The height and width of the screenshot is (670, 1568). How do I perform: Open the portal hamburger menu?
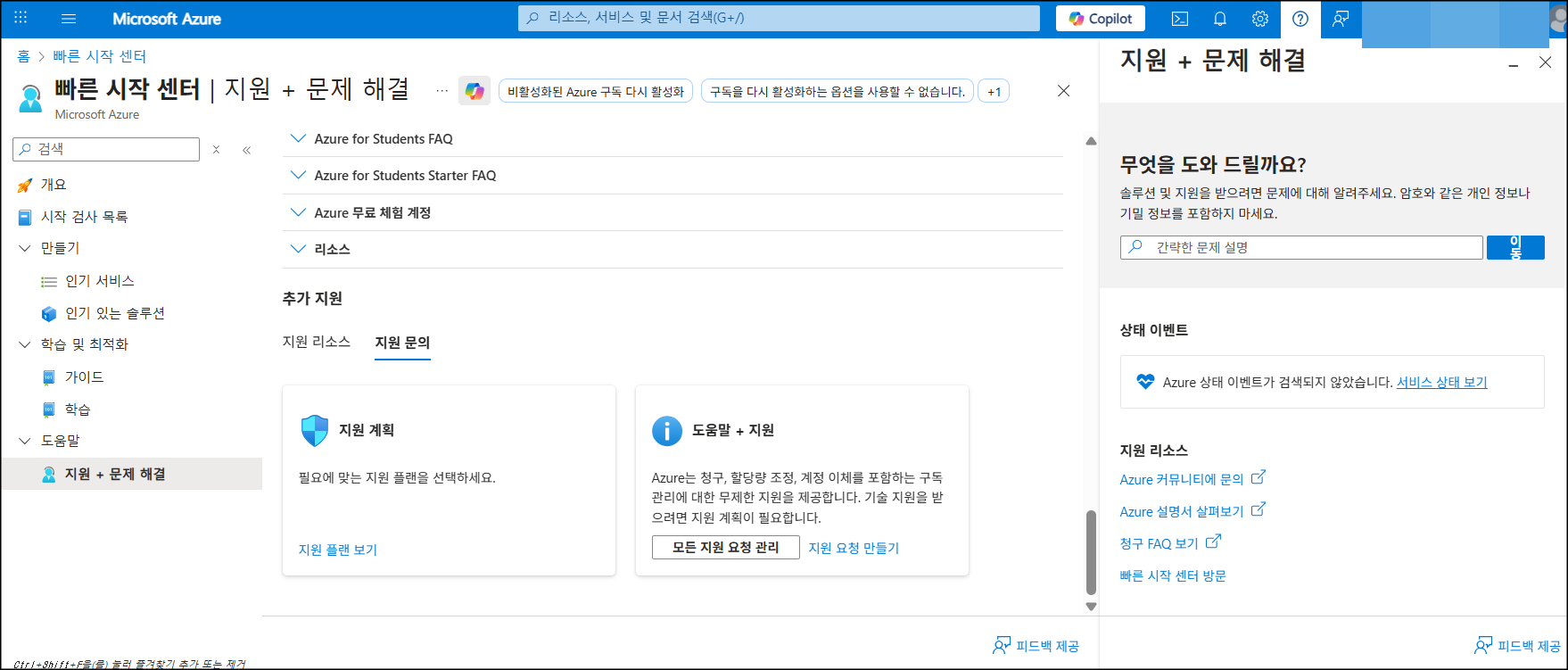click(69, 18)
